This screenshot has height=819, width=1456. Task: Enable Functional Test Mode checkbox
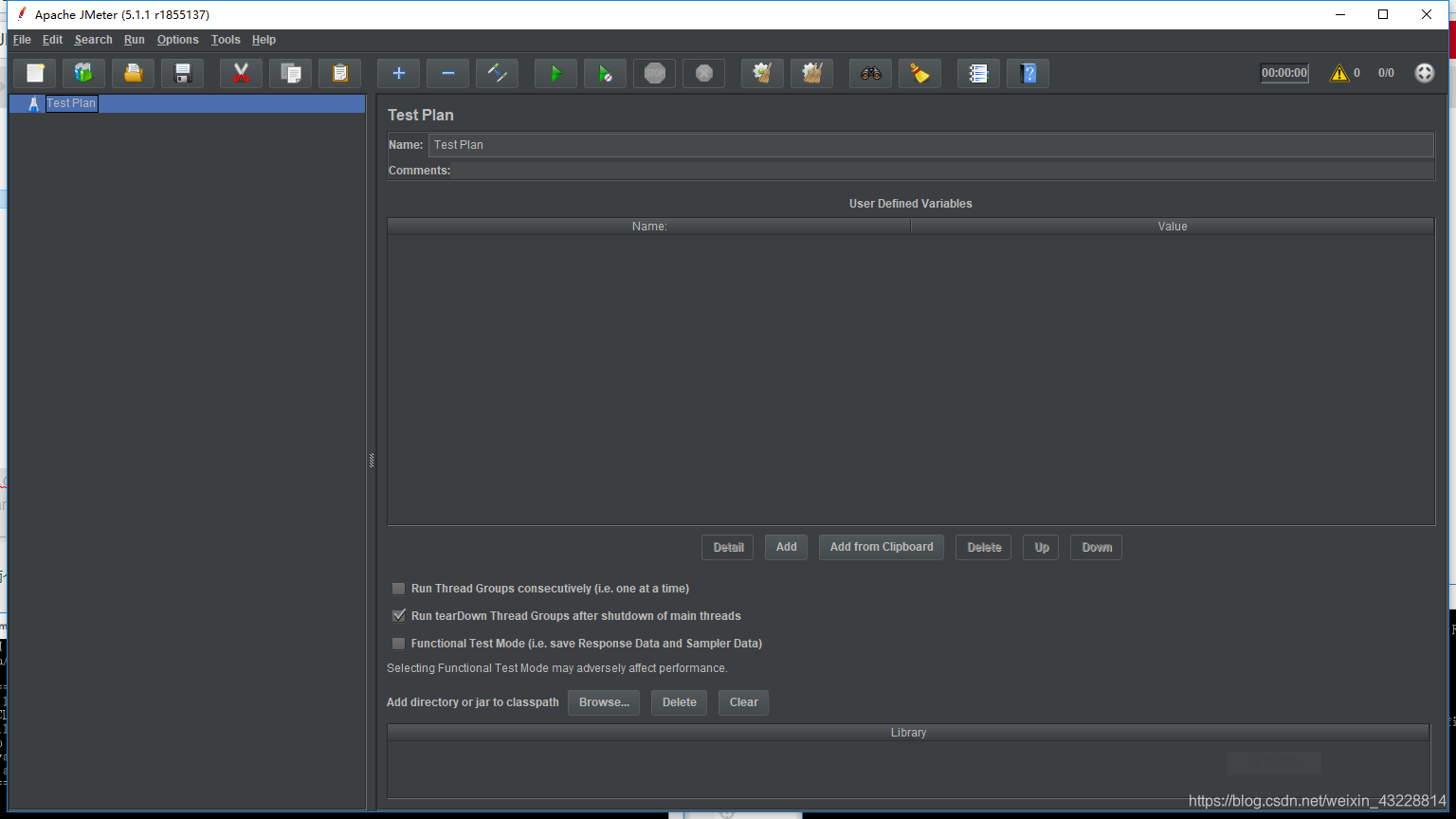pos(399,644)
